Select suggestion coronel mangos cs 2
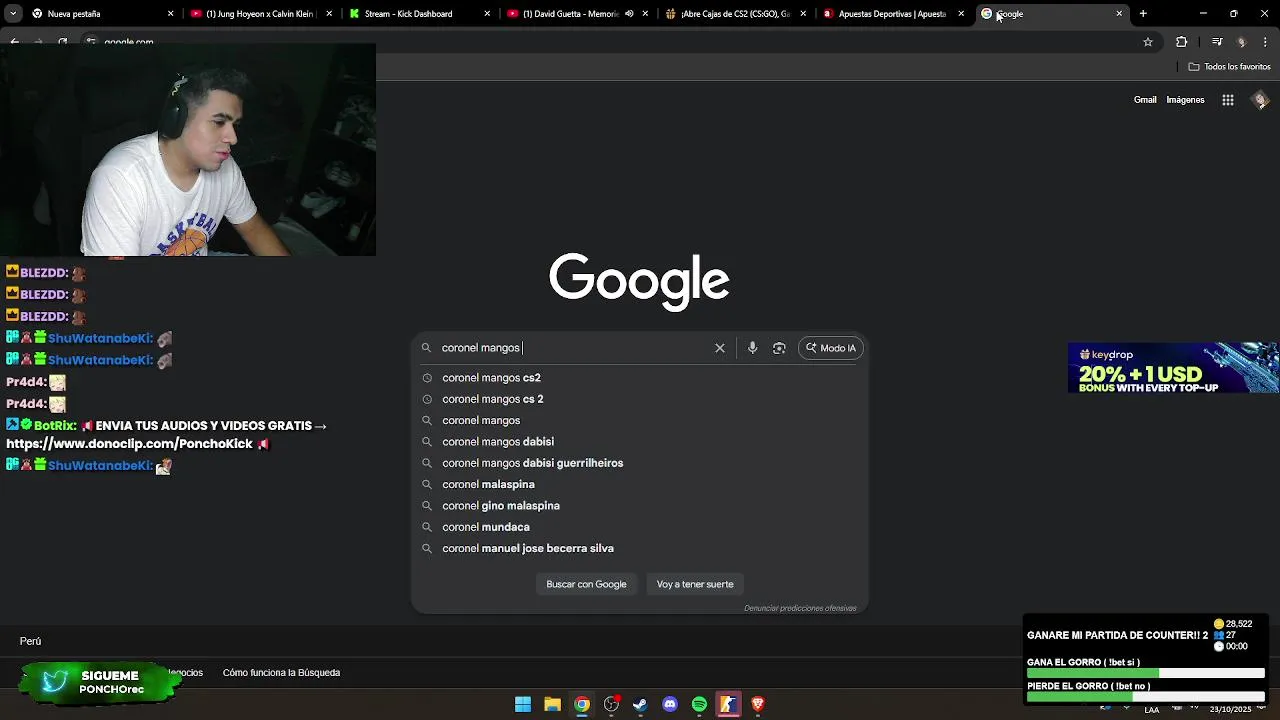The height and width of the screenshot is (720, 1280). pos(640,399)
